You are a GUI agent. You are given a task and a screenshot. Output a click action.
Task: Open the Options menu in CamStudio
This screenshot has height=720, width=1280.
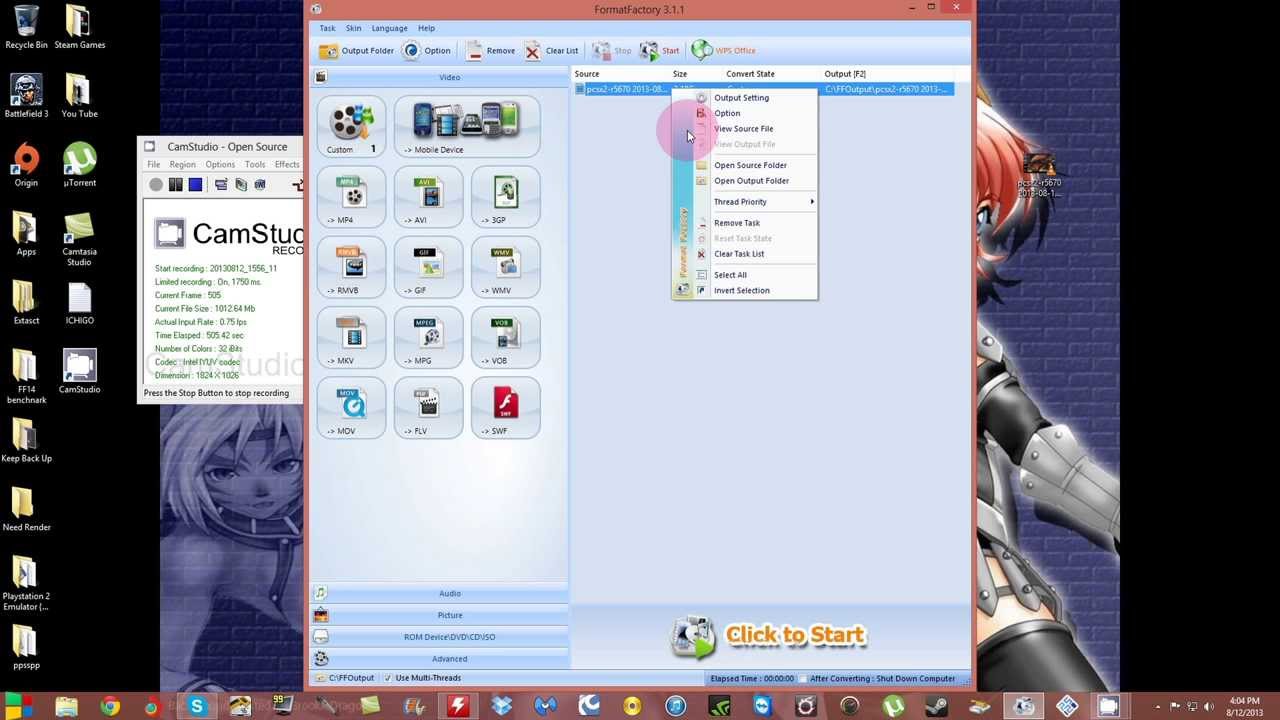(220, 165)
